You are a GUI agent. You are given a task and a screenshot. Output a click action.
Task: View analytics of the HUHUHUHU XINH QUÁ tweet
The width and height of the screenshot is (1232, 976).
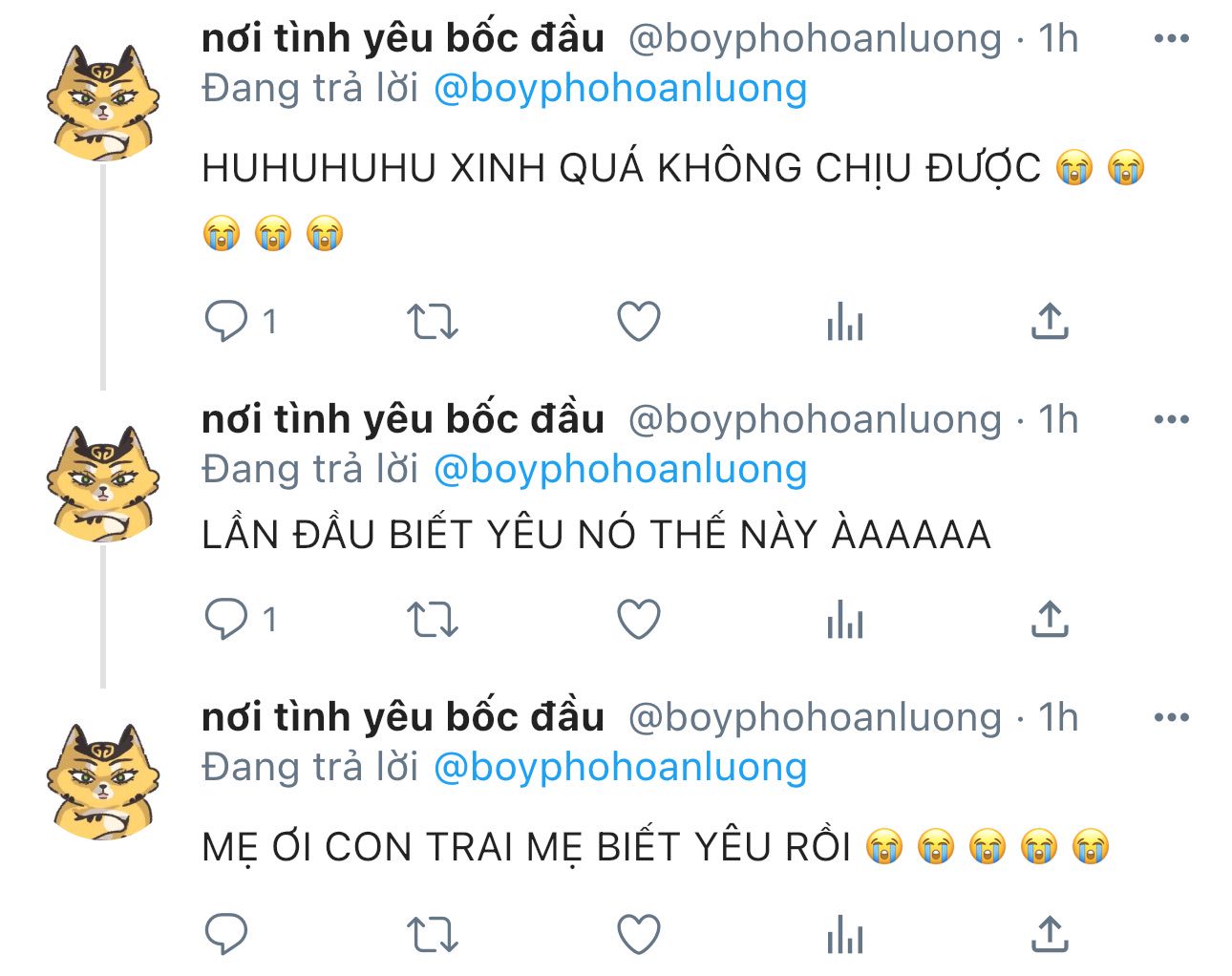coord(845,322)
